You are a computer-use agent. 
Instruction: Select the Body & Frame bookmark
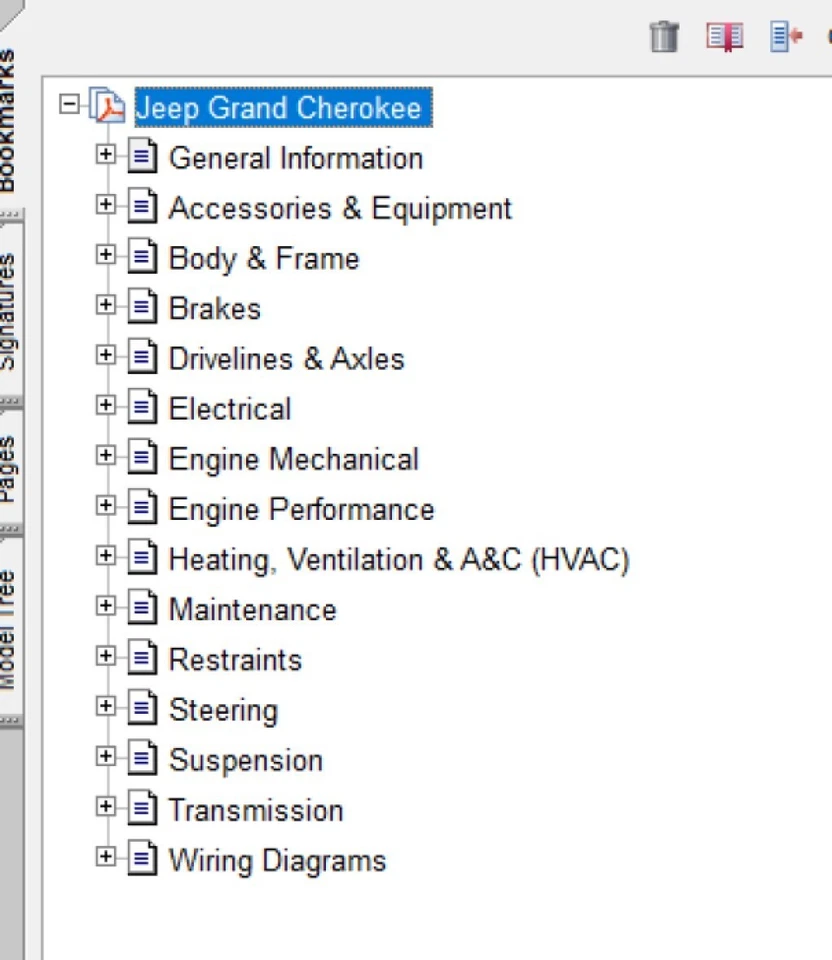pyautogui.click(x=263, y=258)
